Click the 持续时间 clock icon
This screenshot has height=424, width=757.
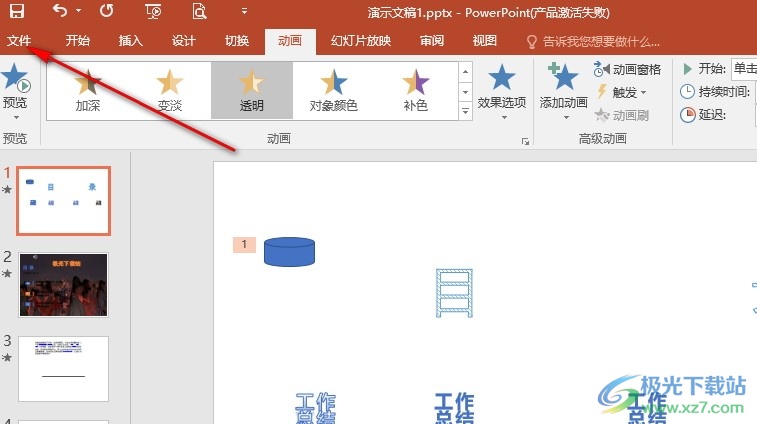point(687,91)
